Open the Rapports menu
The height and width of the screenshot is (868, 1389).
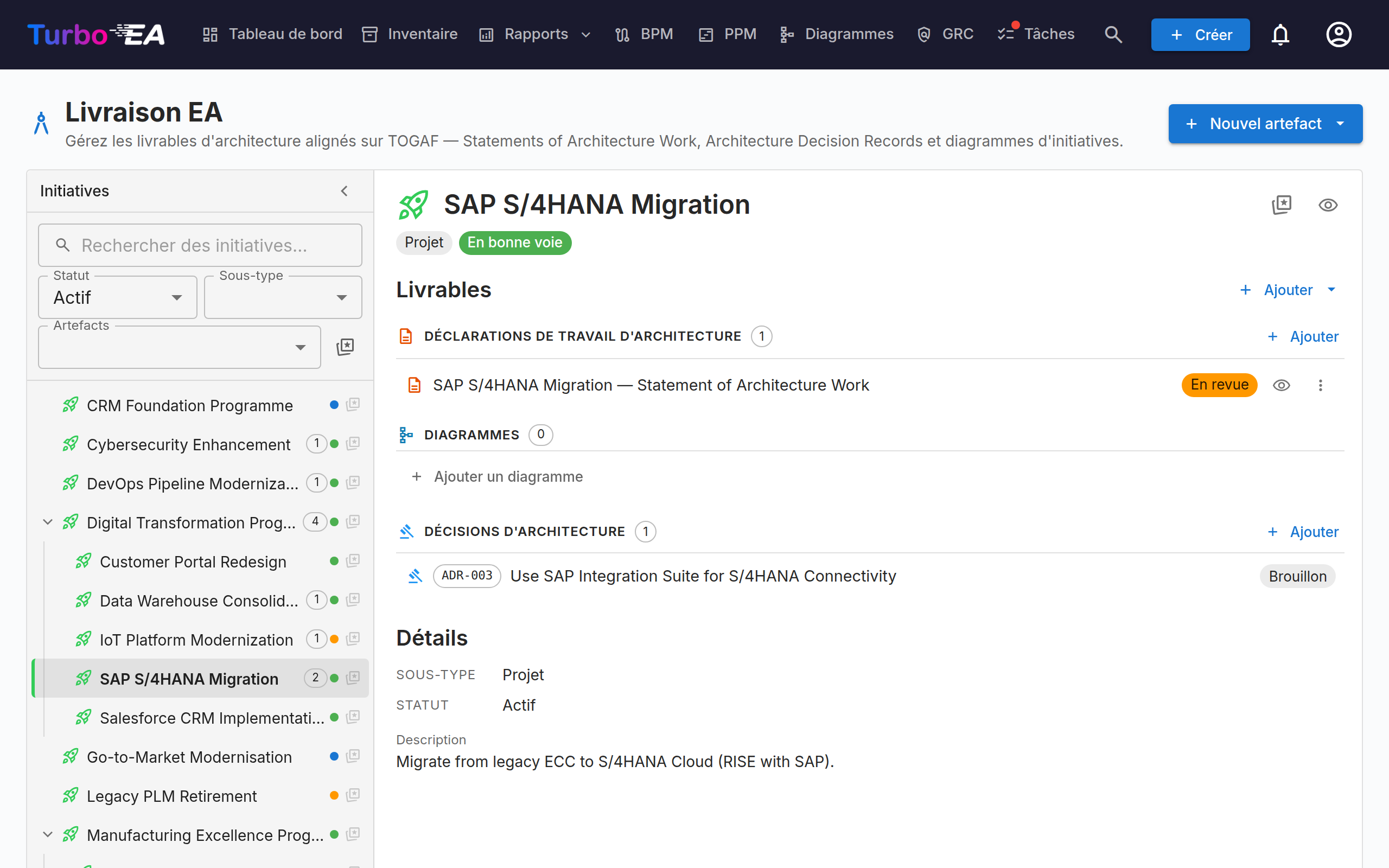pyautogui.click(x=535, y=34)
